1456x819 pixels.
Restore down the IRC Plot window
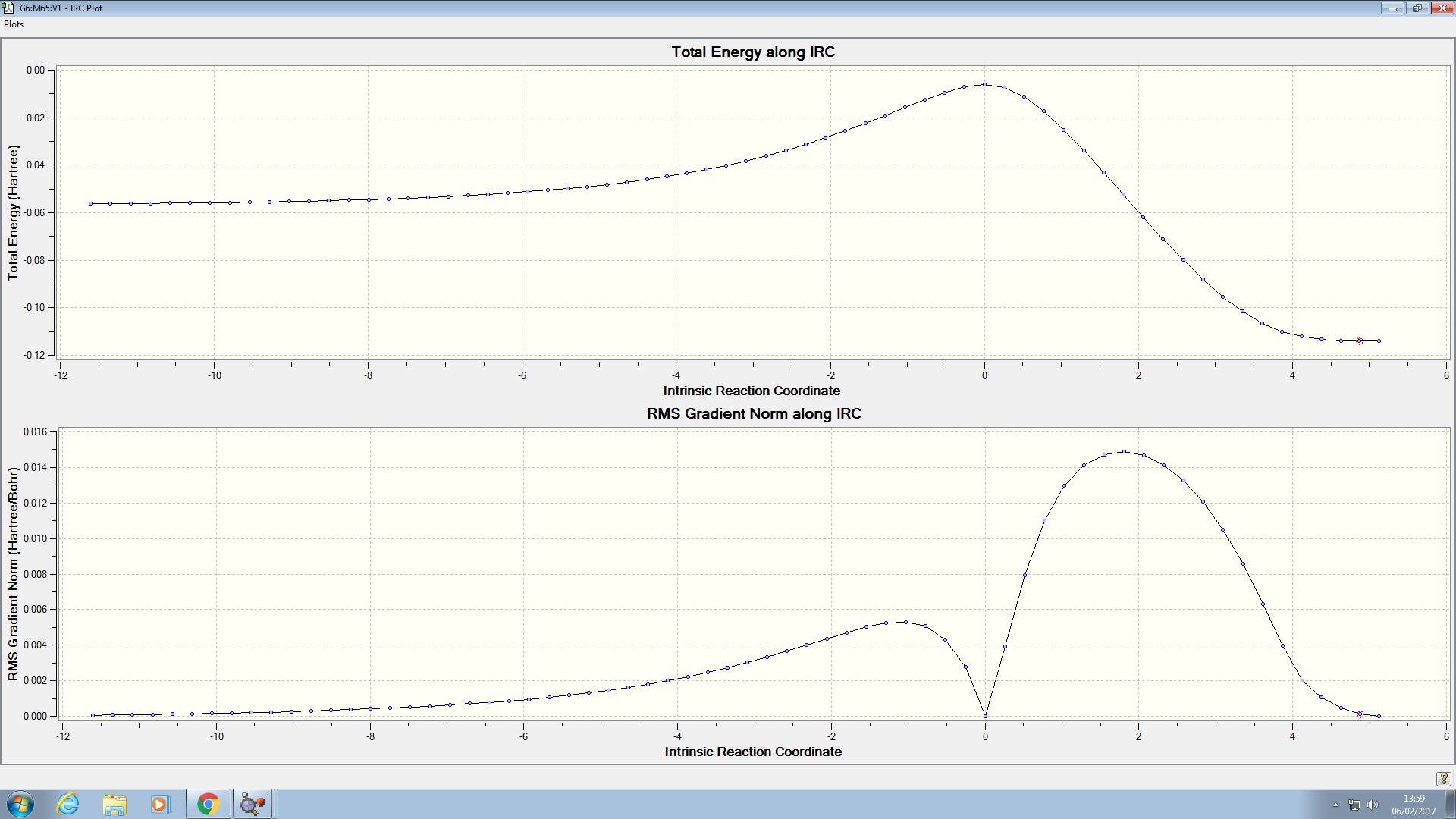(1417, 8)
